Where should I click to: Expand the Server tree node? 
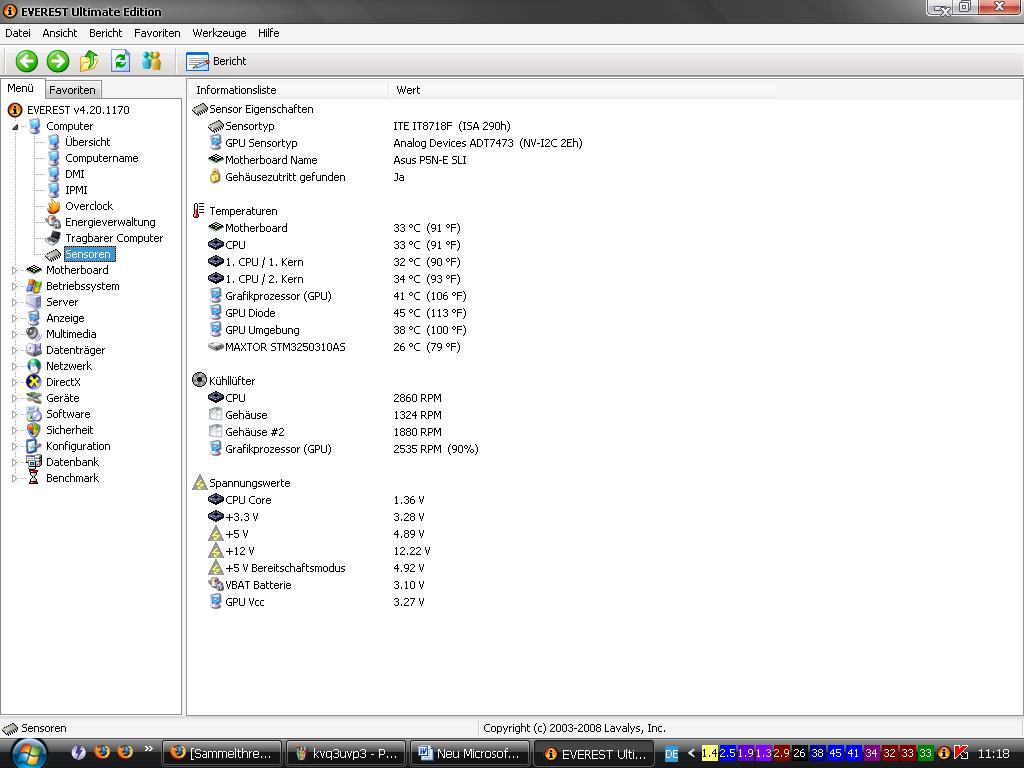tap(14, 302)
